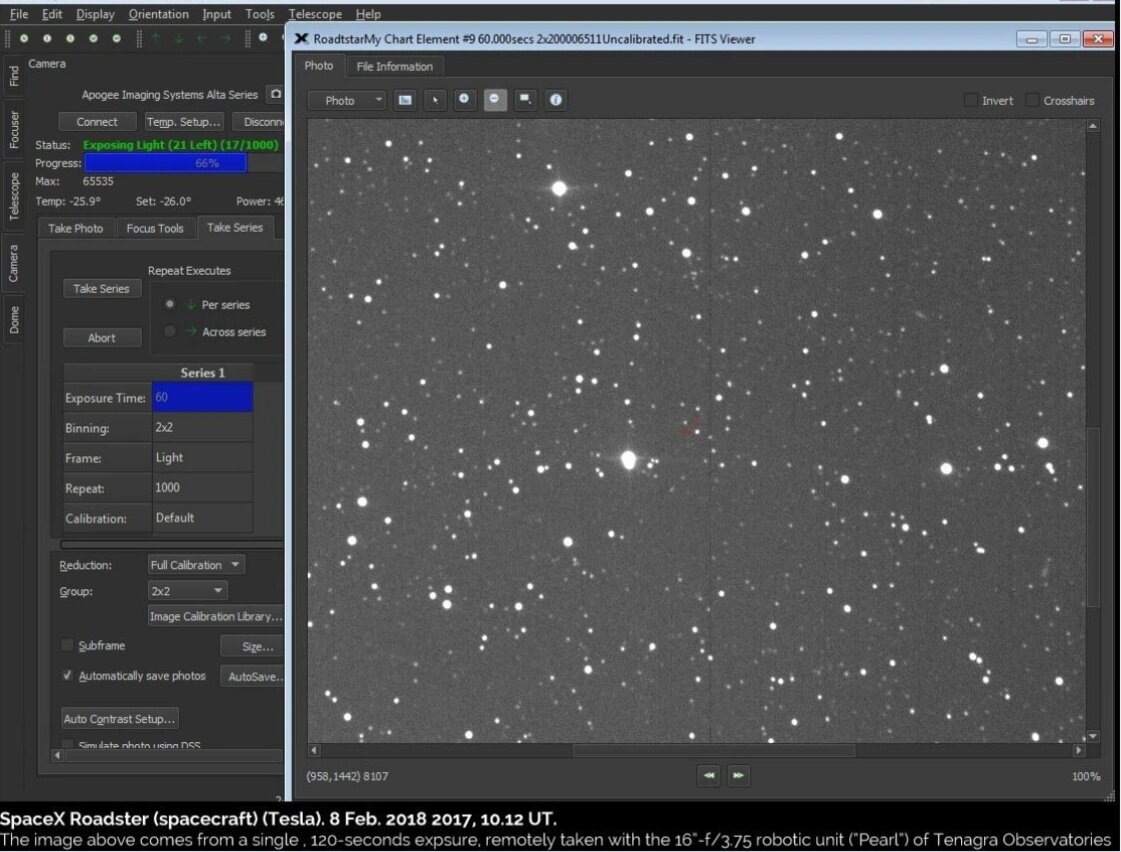Open the Orientation menu

click(159, 14)
